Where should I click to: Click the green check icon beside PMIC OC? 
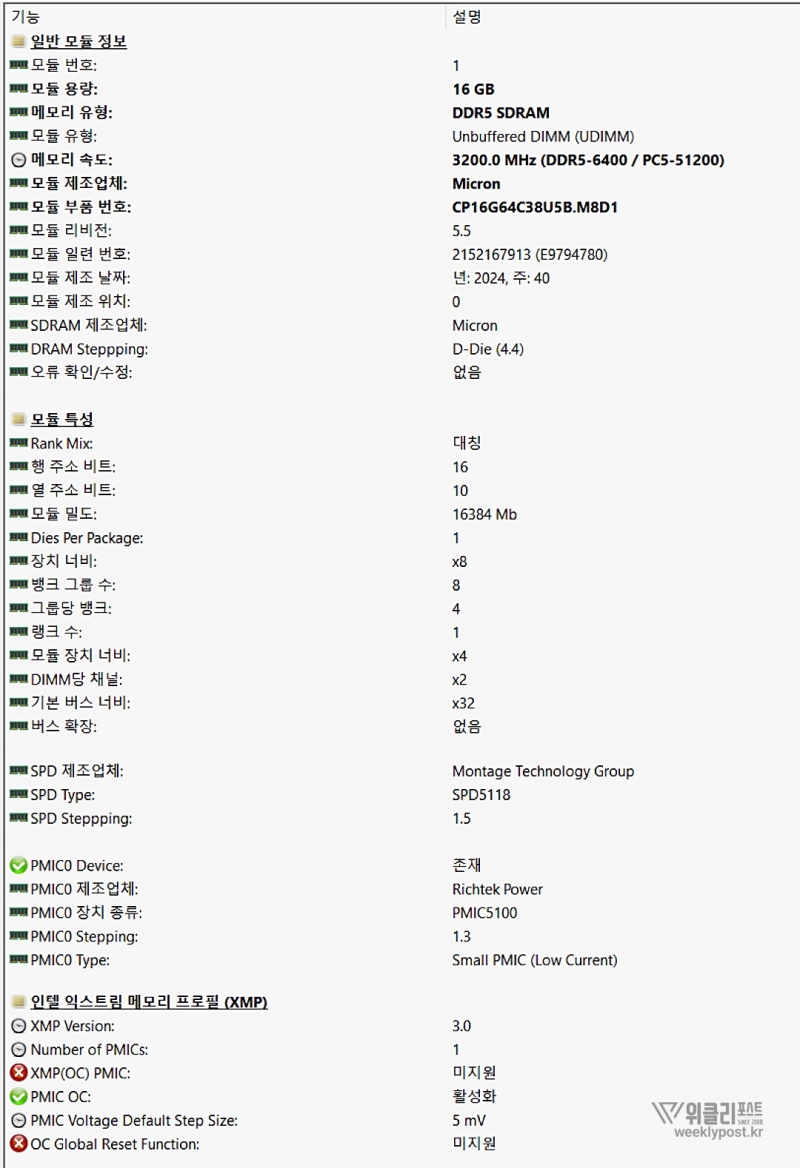[x=18, y=1097]
